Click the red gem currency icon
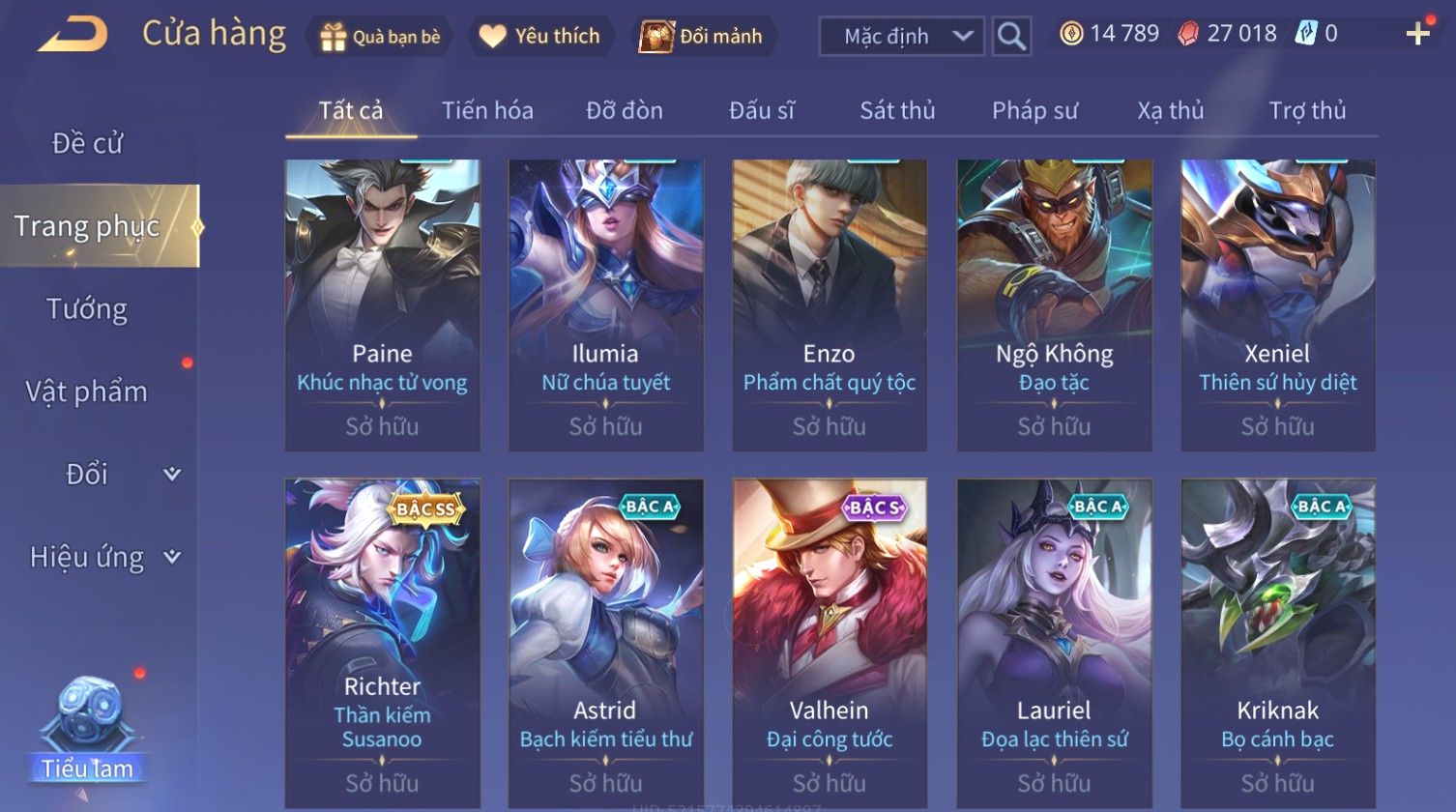This screenshot has height=812, width=1456. pyautogui.click(x=1188, y=34)
